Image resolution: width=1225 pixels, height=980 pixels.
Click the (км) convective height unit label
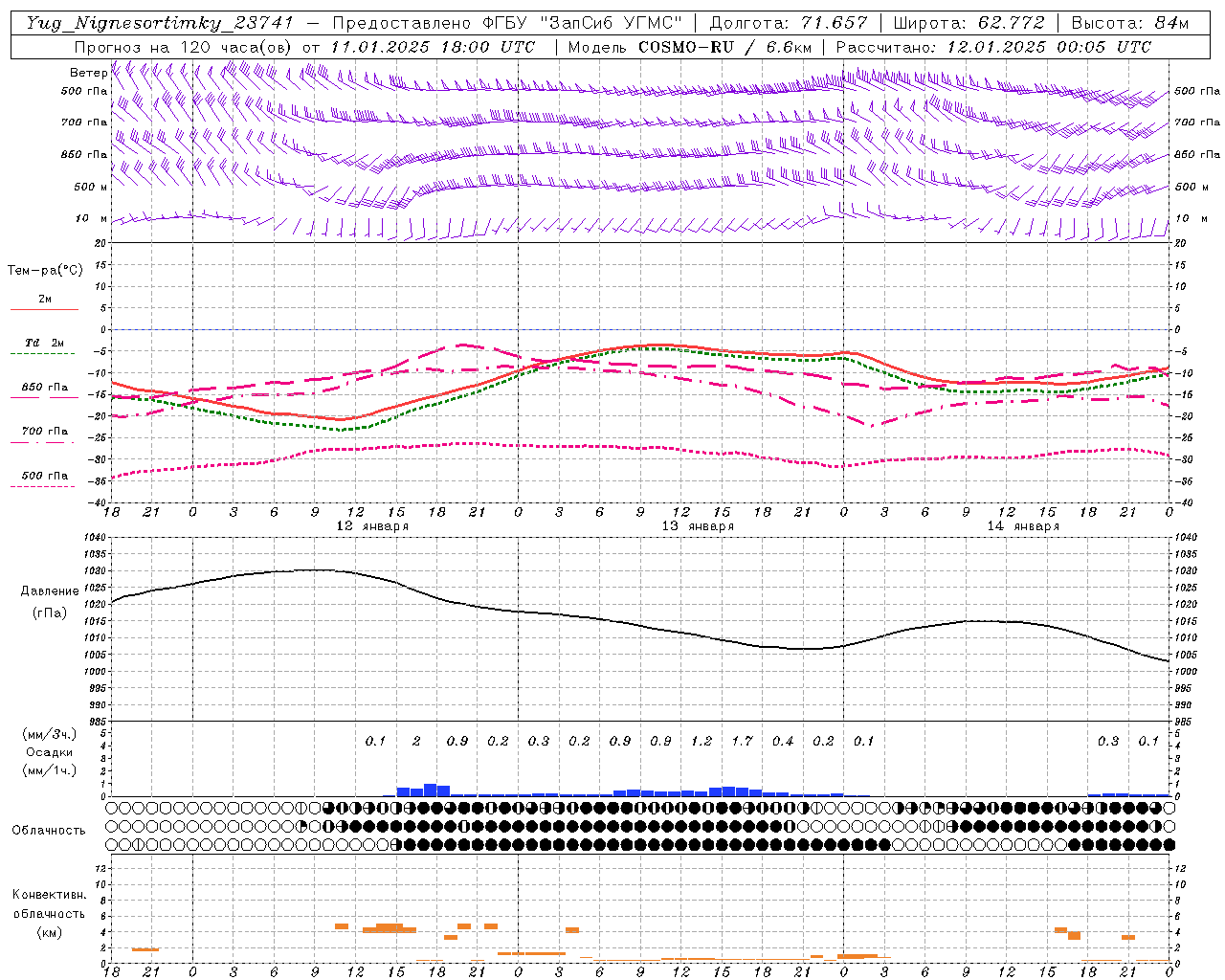50,932
